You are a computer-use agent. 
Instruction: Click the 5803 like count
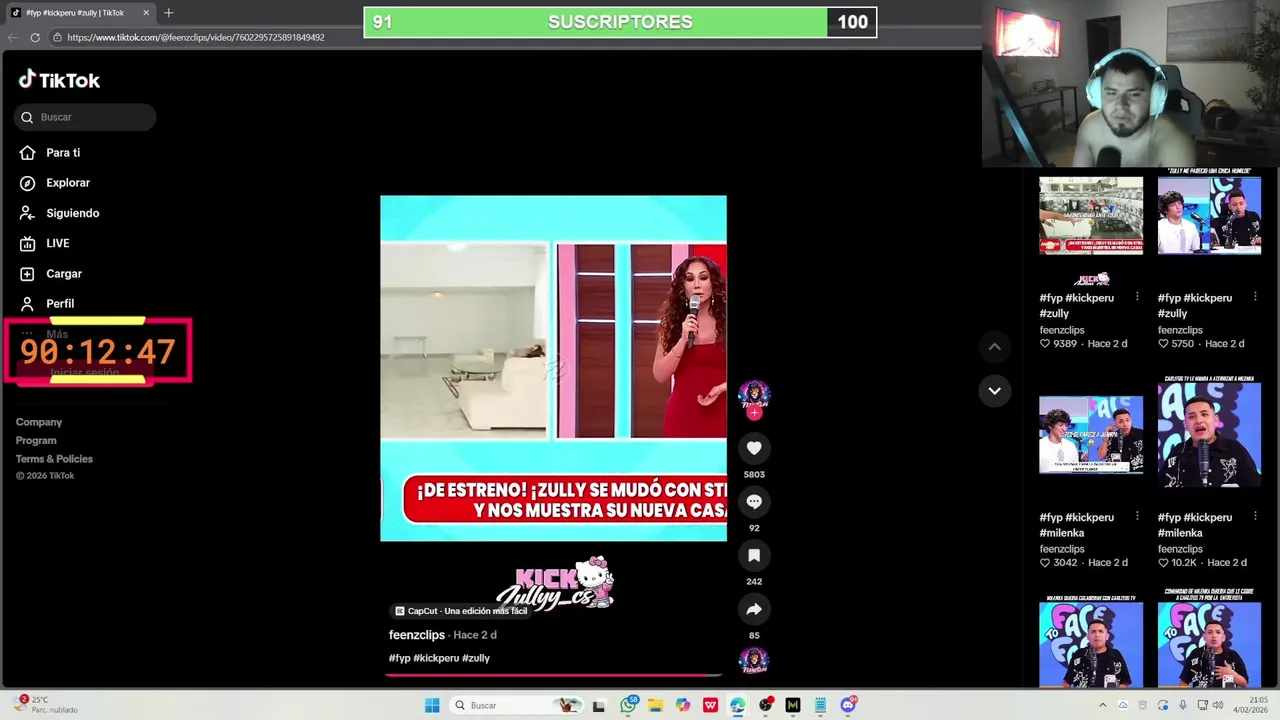tap(754, 474)
